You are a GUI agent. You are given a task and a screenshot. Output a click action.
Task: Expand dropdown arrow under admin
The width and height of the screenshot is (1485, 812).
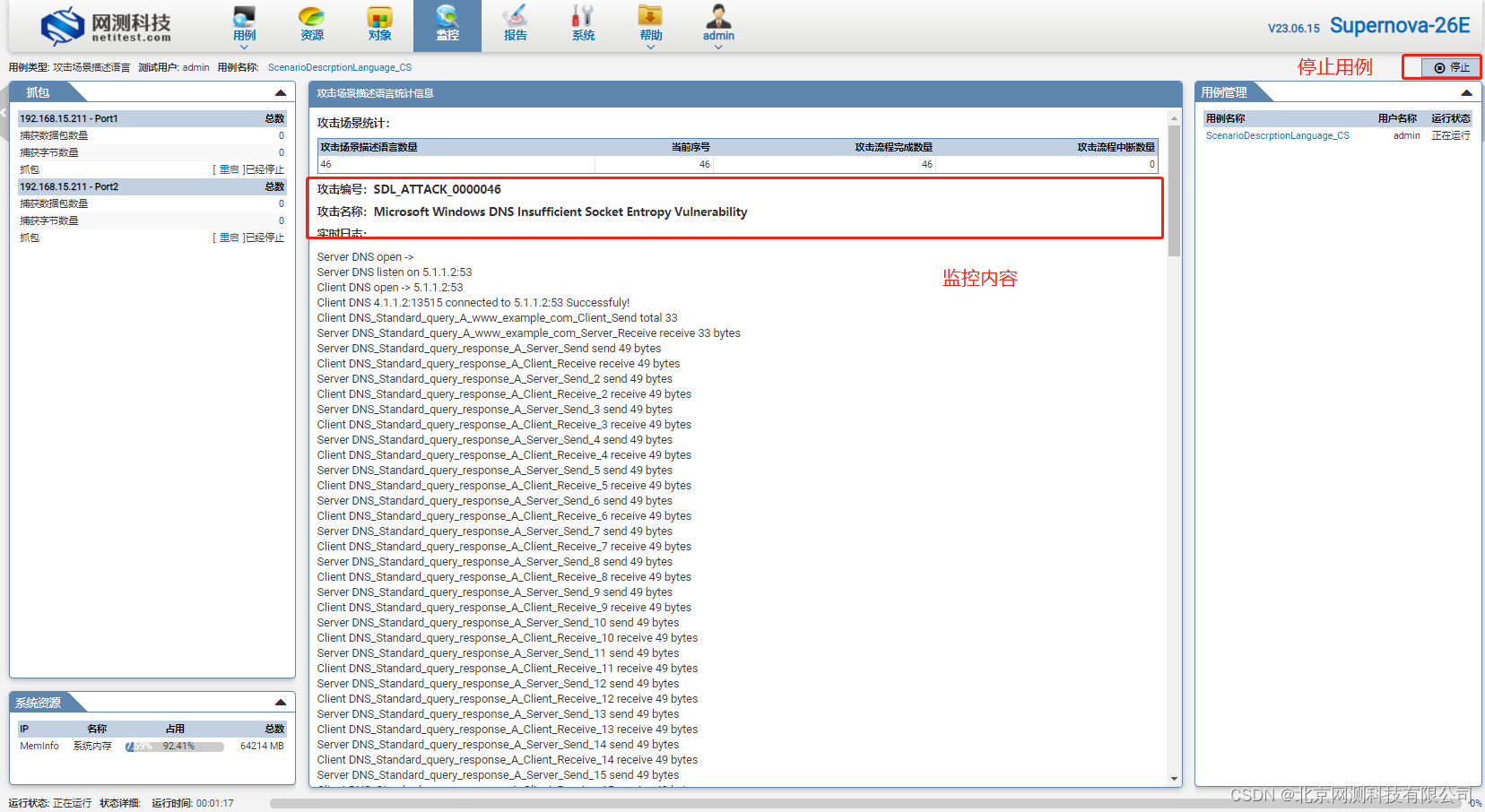[718, 47]
